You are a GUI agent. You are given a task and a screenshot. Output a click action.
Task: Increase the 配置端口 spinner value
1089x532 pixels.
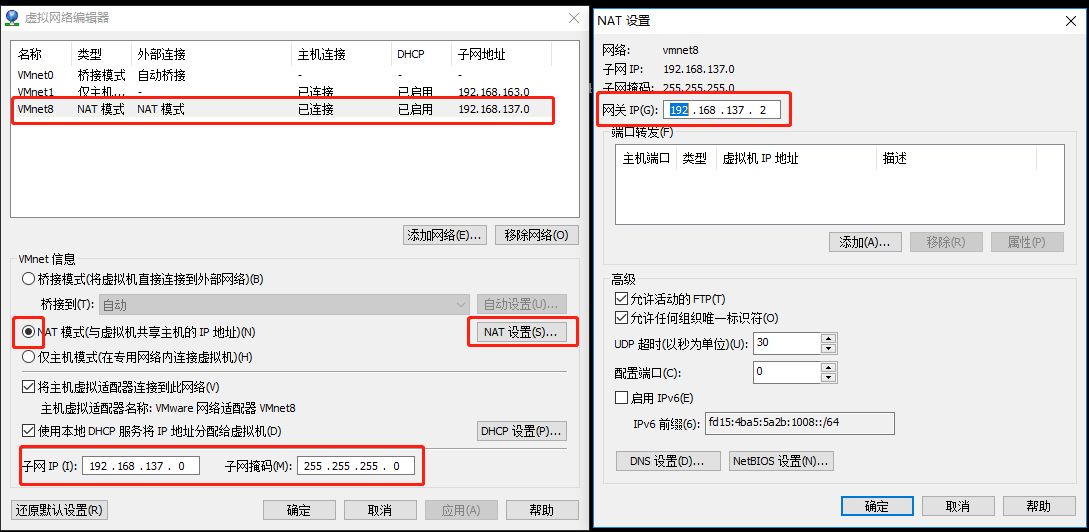click(x=827, y=367)
